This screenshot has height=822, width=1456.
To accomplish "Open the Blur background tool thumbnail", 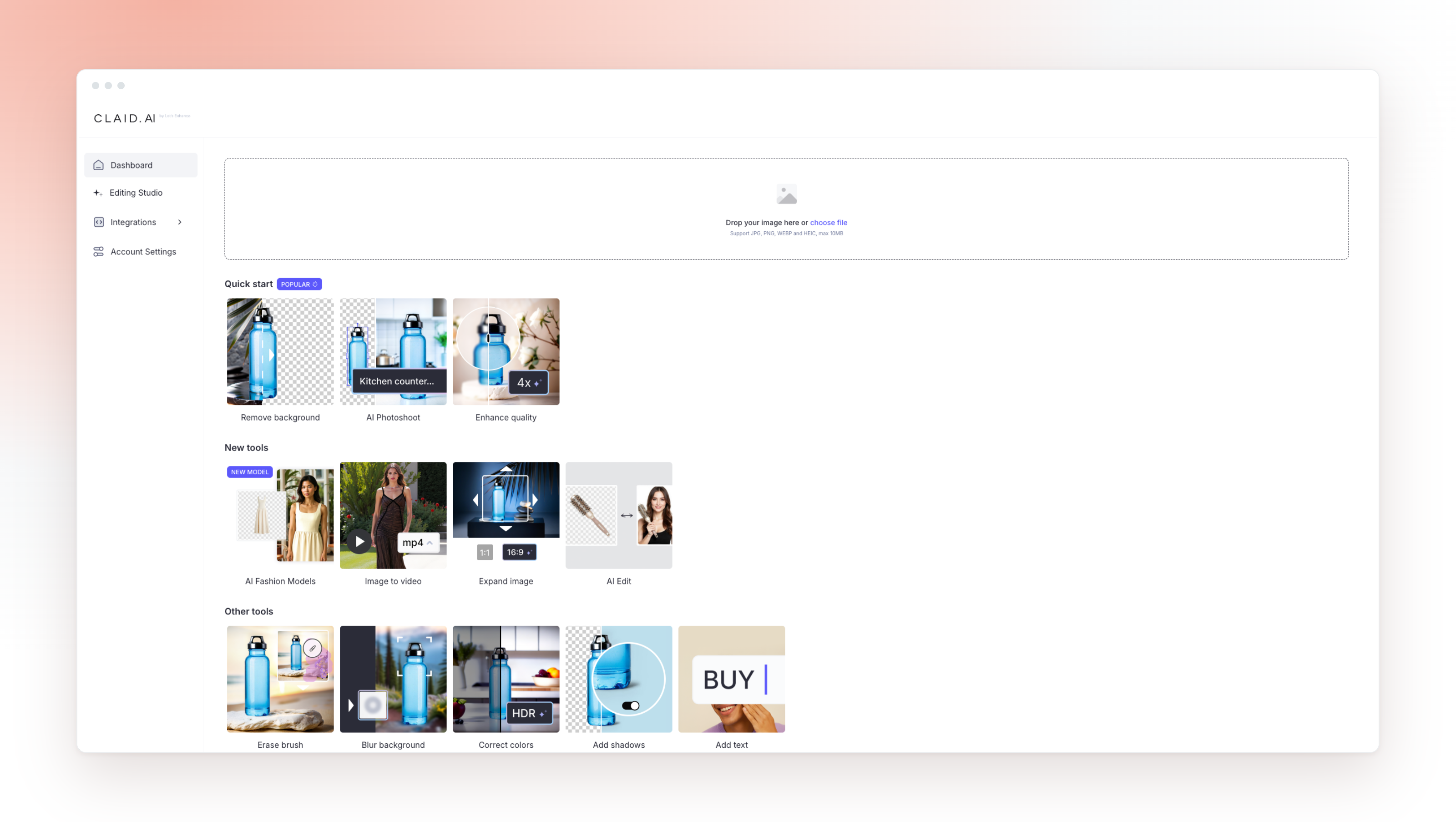I will coord(393,679).
